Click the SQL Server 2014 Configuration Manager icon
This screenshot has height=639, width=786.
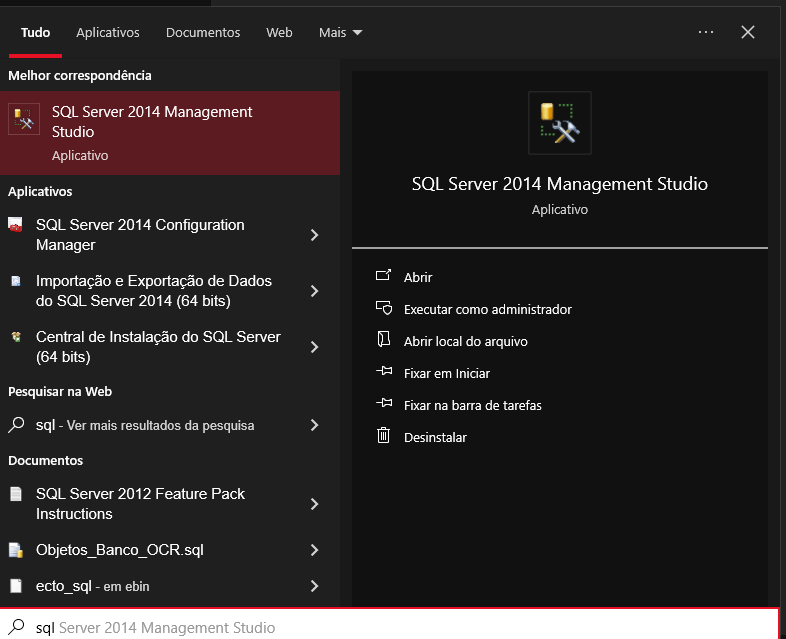coord(15,225)
